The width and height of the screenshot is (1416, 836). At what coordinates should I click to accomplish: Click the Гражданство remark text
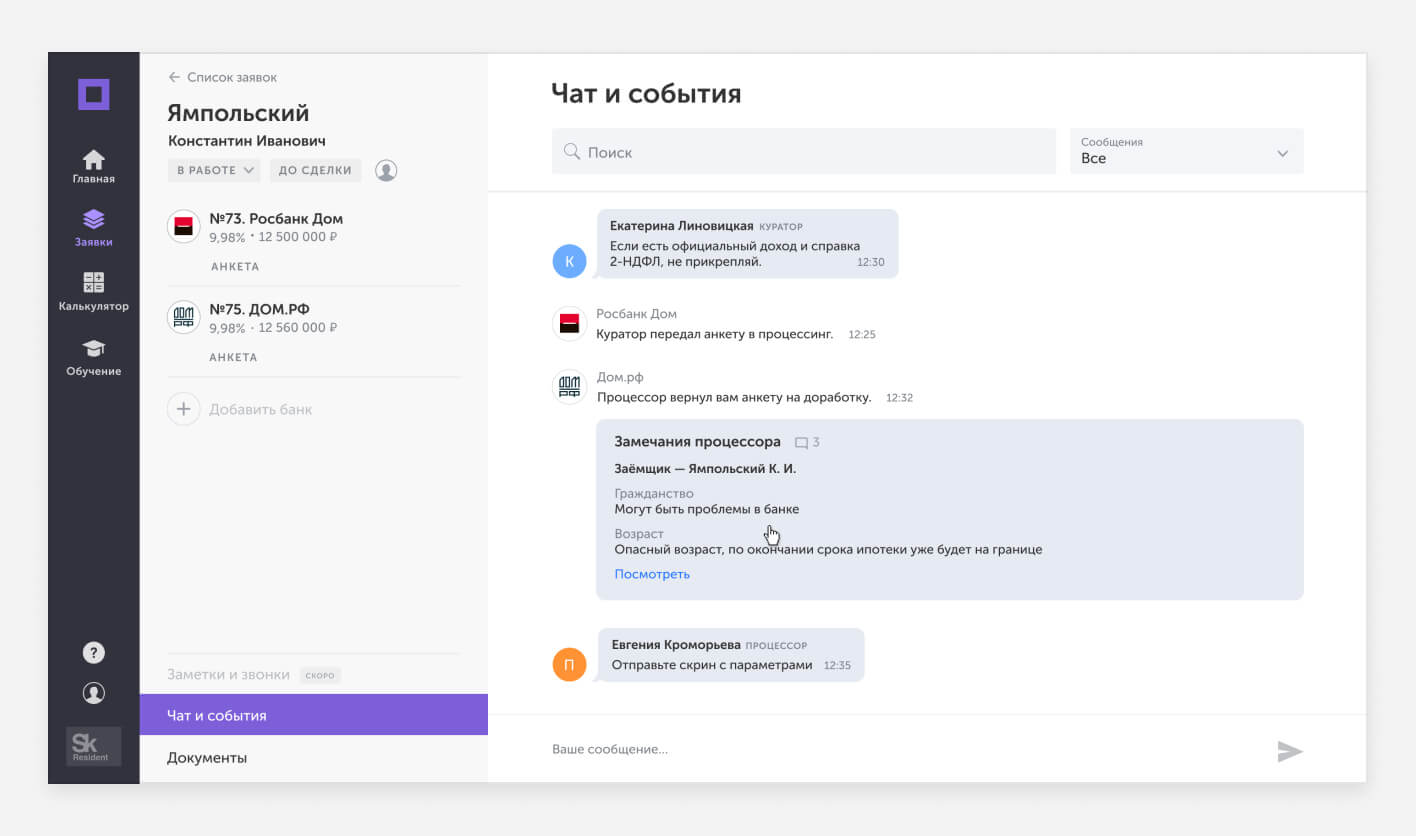point(707,509)
